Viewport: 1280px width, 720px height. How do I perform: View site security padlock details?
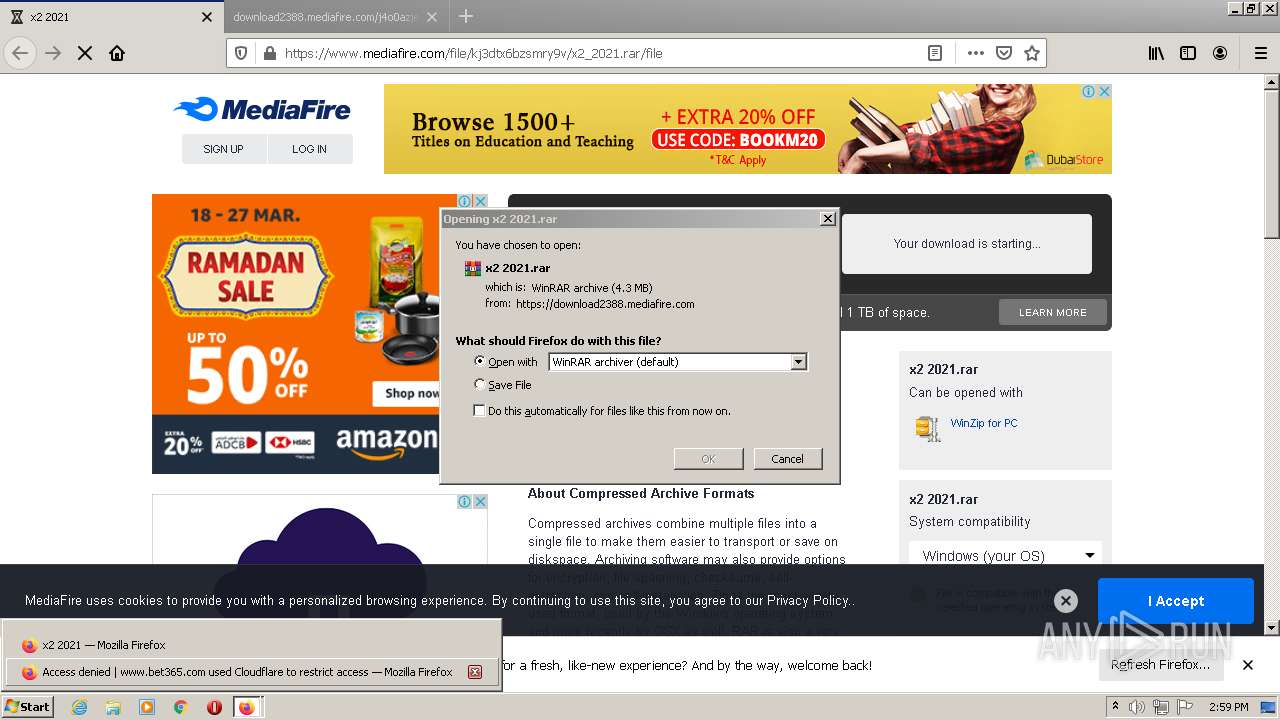pos(269,53)
